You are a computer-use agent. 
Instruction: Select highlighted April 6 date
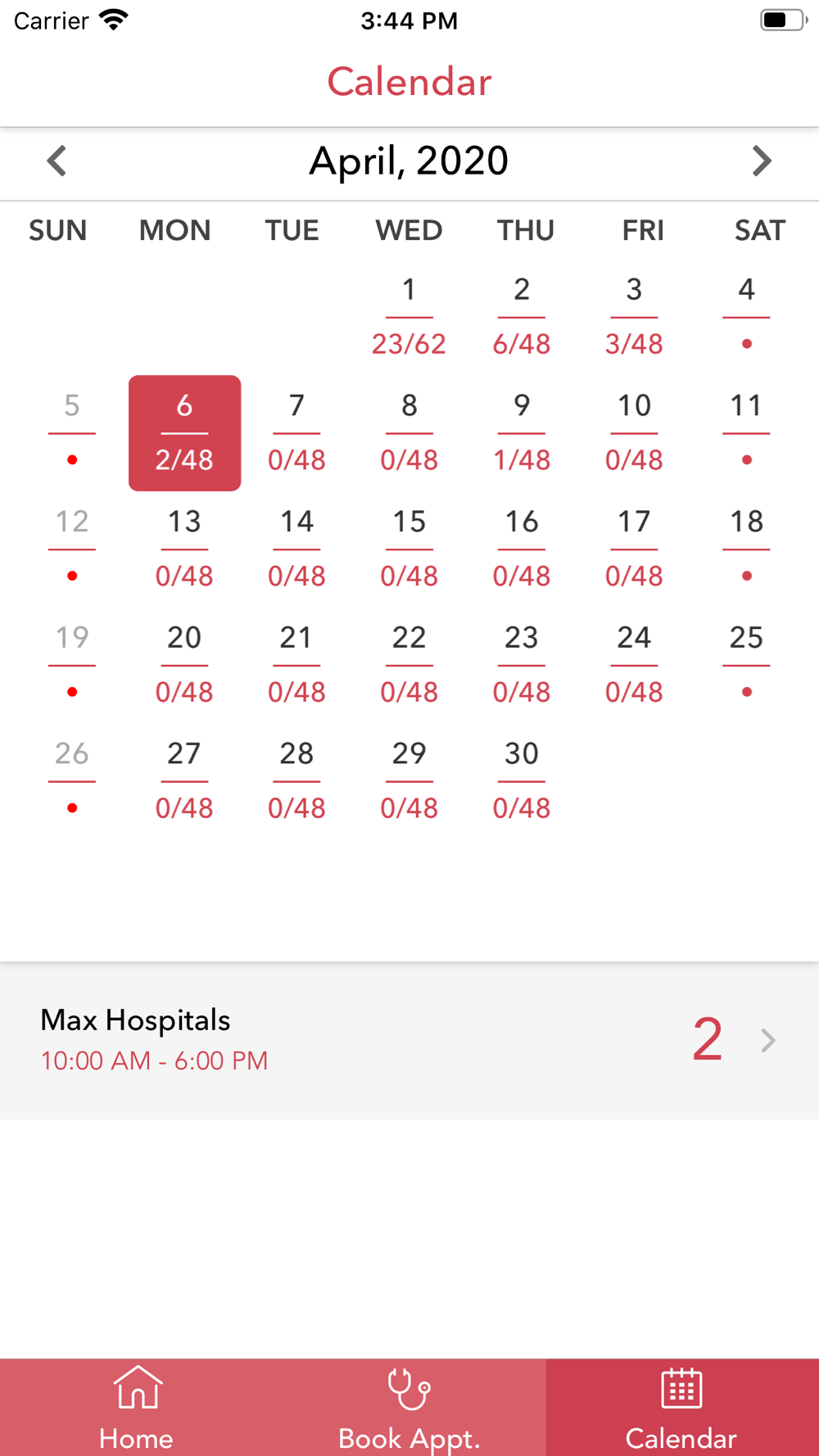click(x=184, y=433)
